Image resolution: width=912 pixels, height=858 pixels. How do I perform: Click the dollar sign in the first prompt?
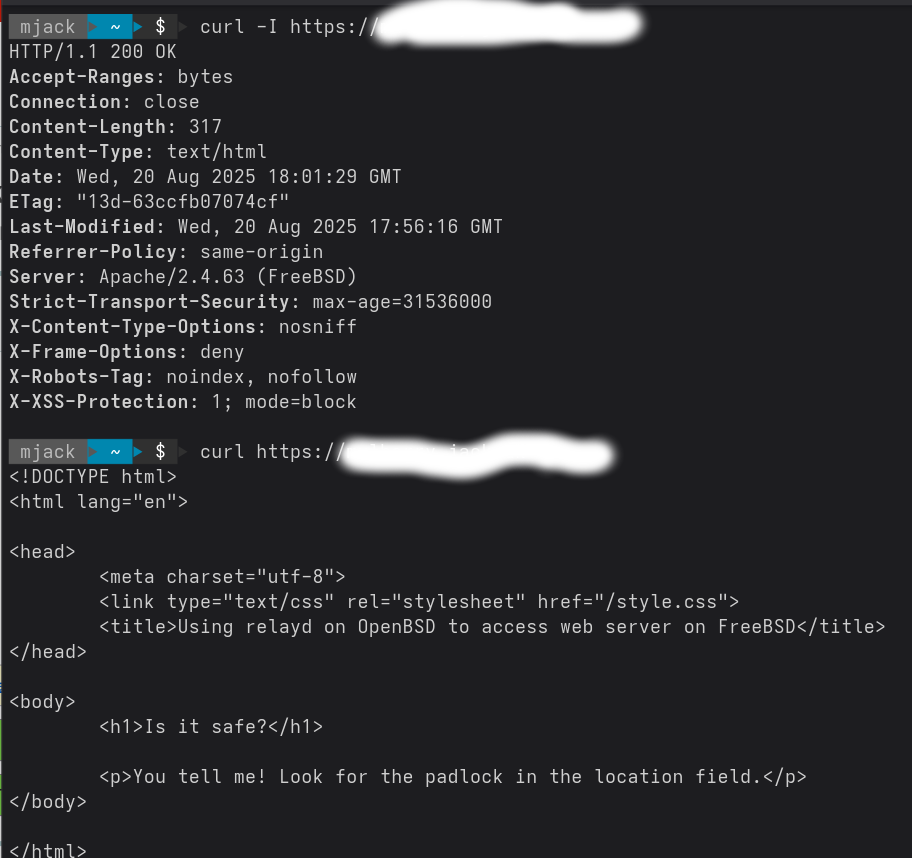point(160,27)
